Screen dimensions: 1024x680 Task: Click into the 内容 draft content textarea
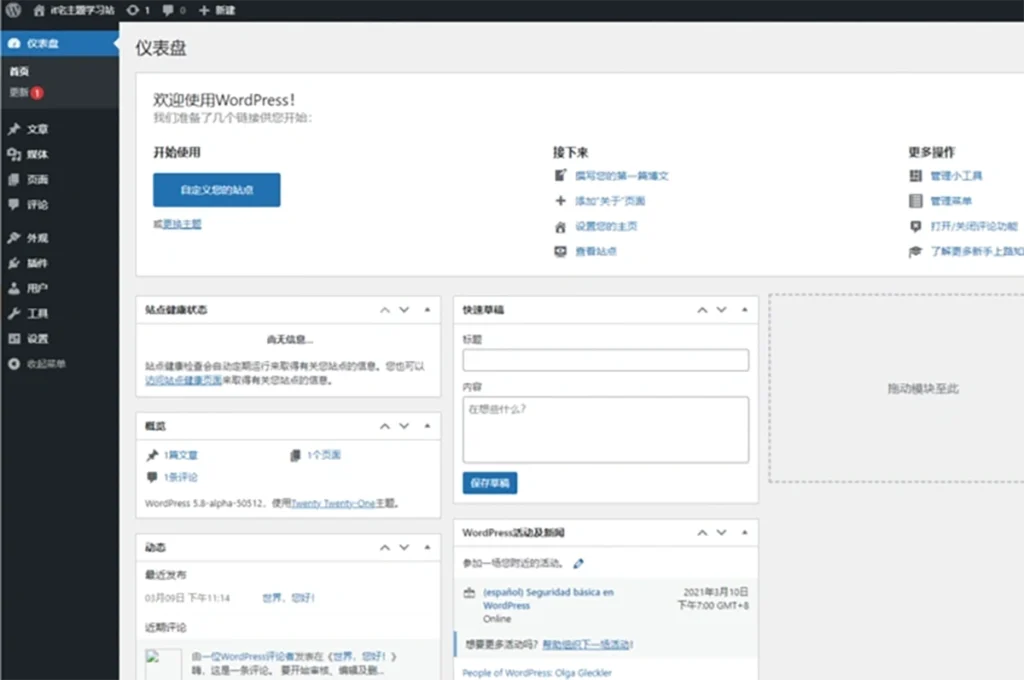click(606, 430)
